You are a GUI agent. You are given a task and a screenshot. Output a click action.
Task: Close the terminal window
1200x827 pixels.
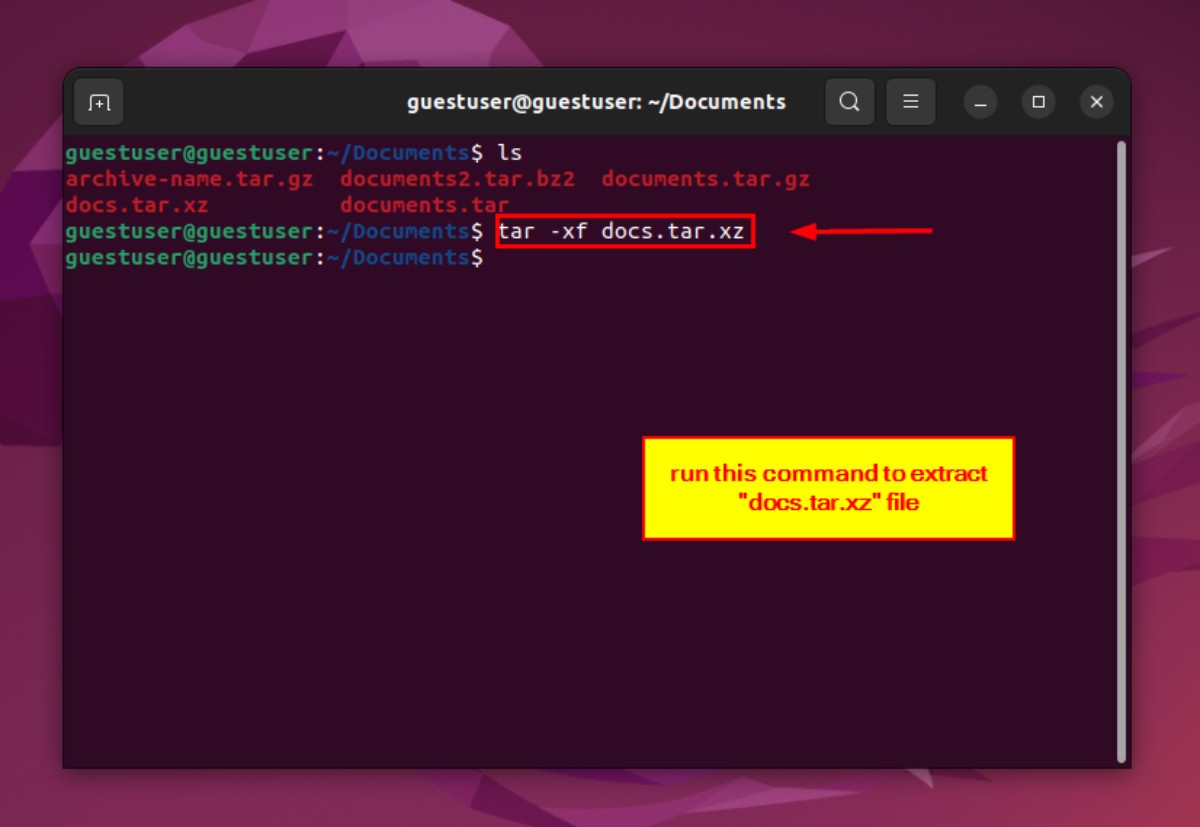point(1097,102)
